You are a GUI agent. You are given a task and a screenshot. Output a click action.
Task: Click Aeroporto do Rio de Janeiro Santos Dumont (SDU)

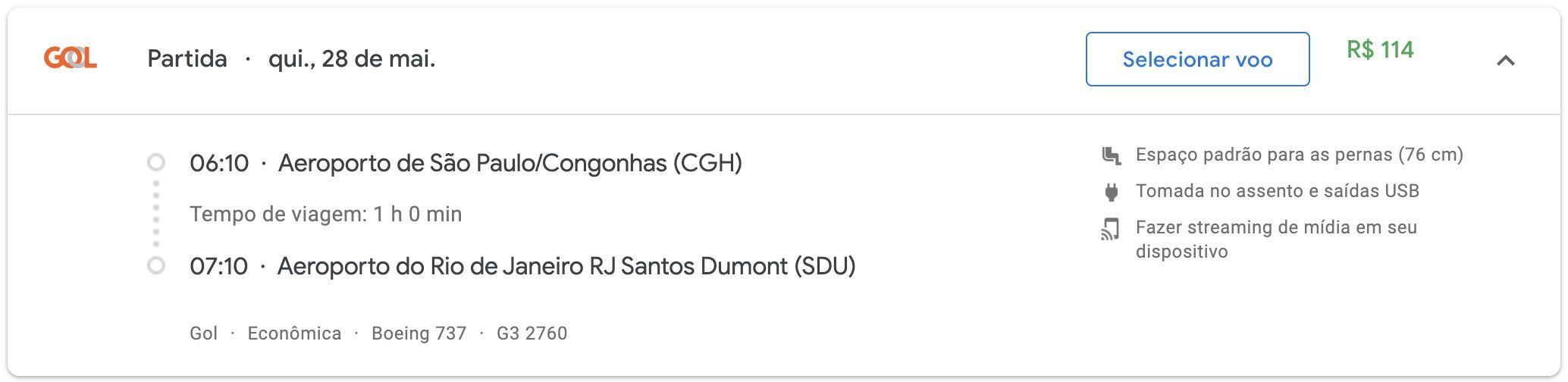(x=566, y=266)
